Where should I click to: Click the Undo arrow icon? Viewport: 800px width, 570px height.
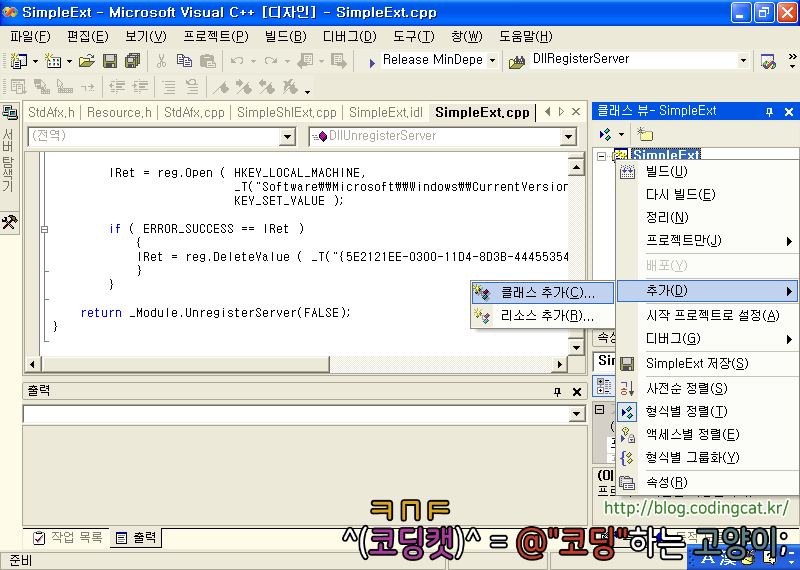237,61
